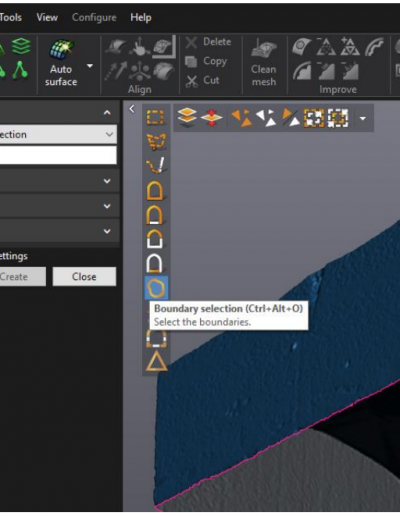Click the scissors Cut command
The height and width of the screenshot is (516, 400).
click(x=202, y=80)
